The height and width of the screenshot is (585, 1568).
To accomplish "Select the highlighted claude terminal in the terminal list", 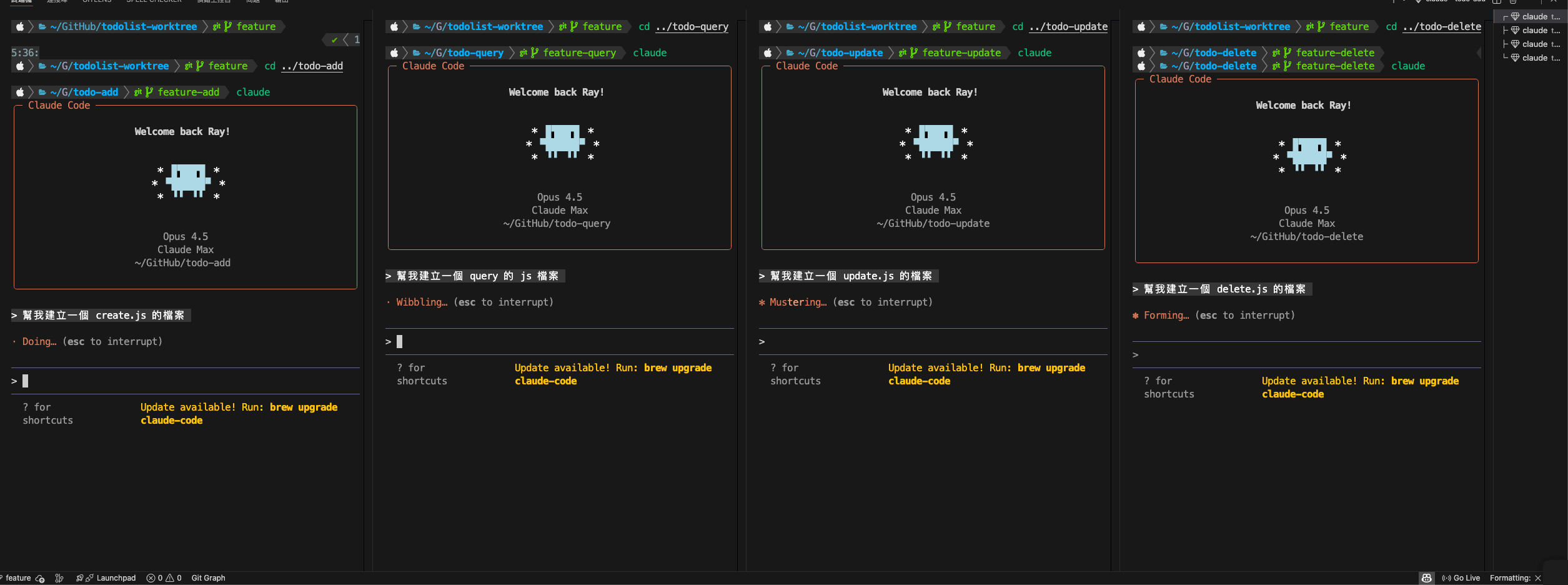I will coord(1531,17).
